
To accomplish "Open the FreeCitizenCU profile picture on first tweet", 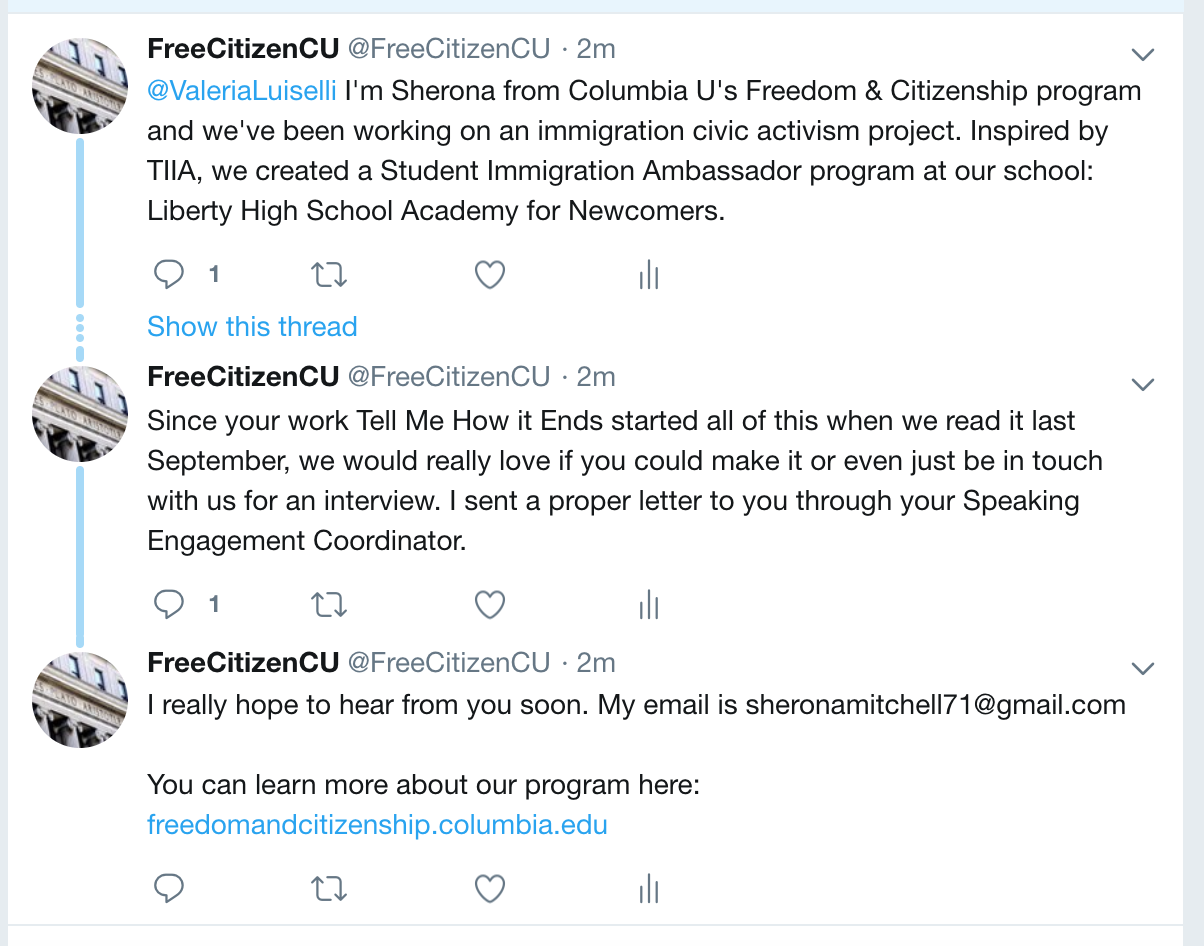I will coord(81,86).
